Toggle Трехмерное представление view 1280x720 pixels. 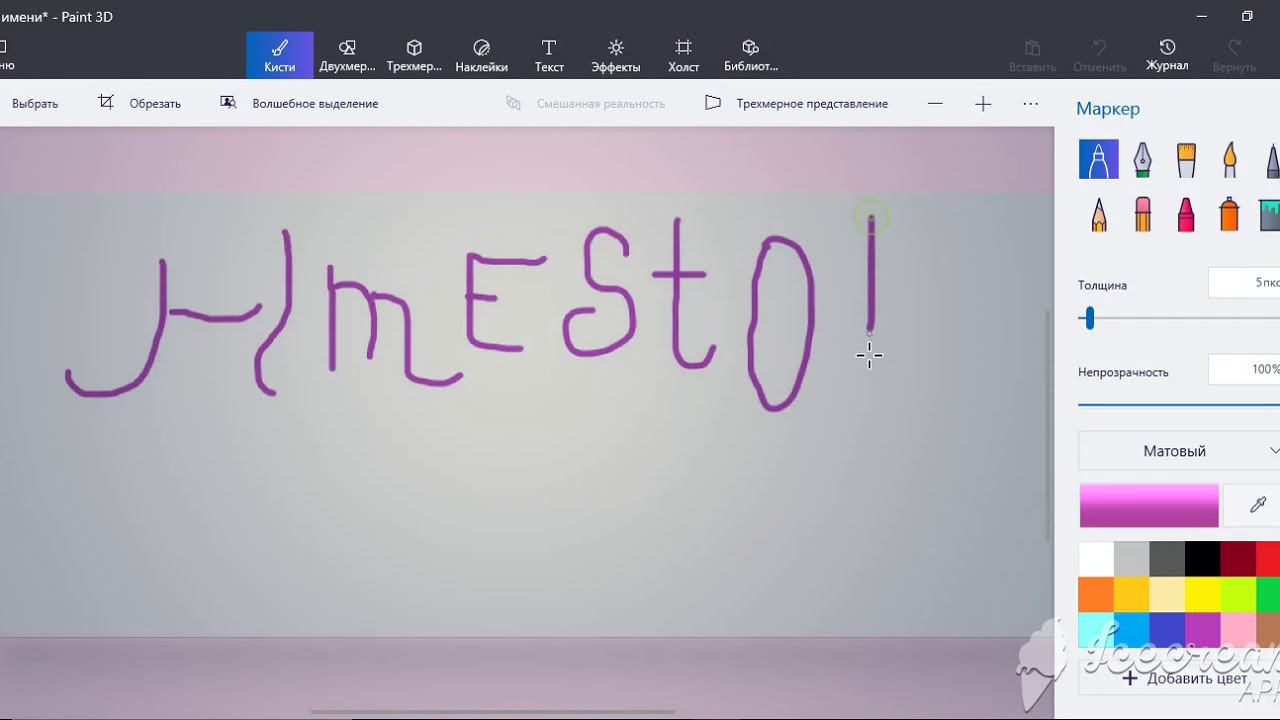(x=797, y=103)
